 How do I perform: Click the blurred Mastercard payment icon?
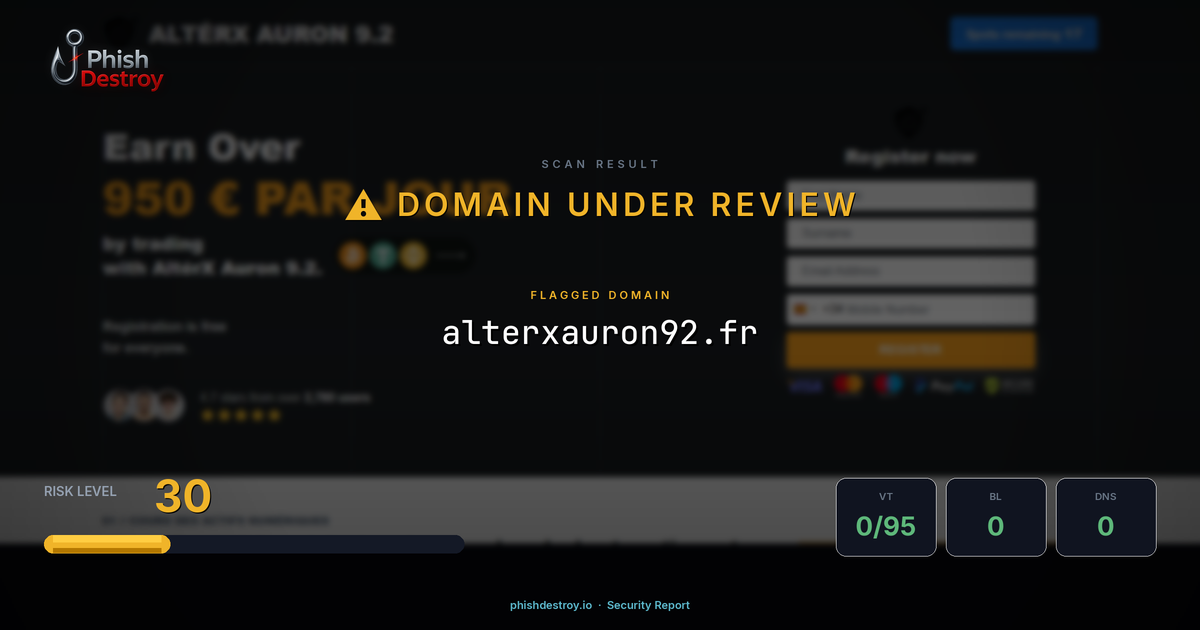tap(847, 386)
